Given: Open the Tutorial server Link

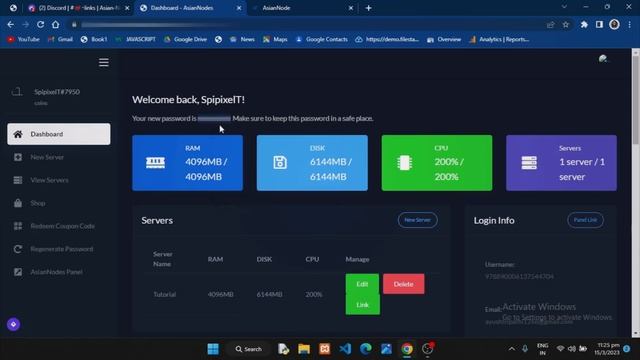Looking at the screenshot, I should coord(362,304).
